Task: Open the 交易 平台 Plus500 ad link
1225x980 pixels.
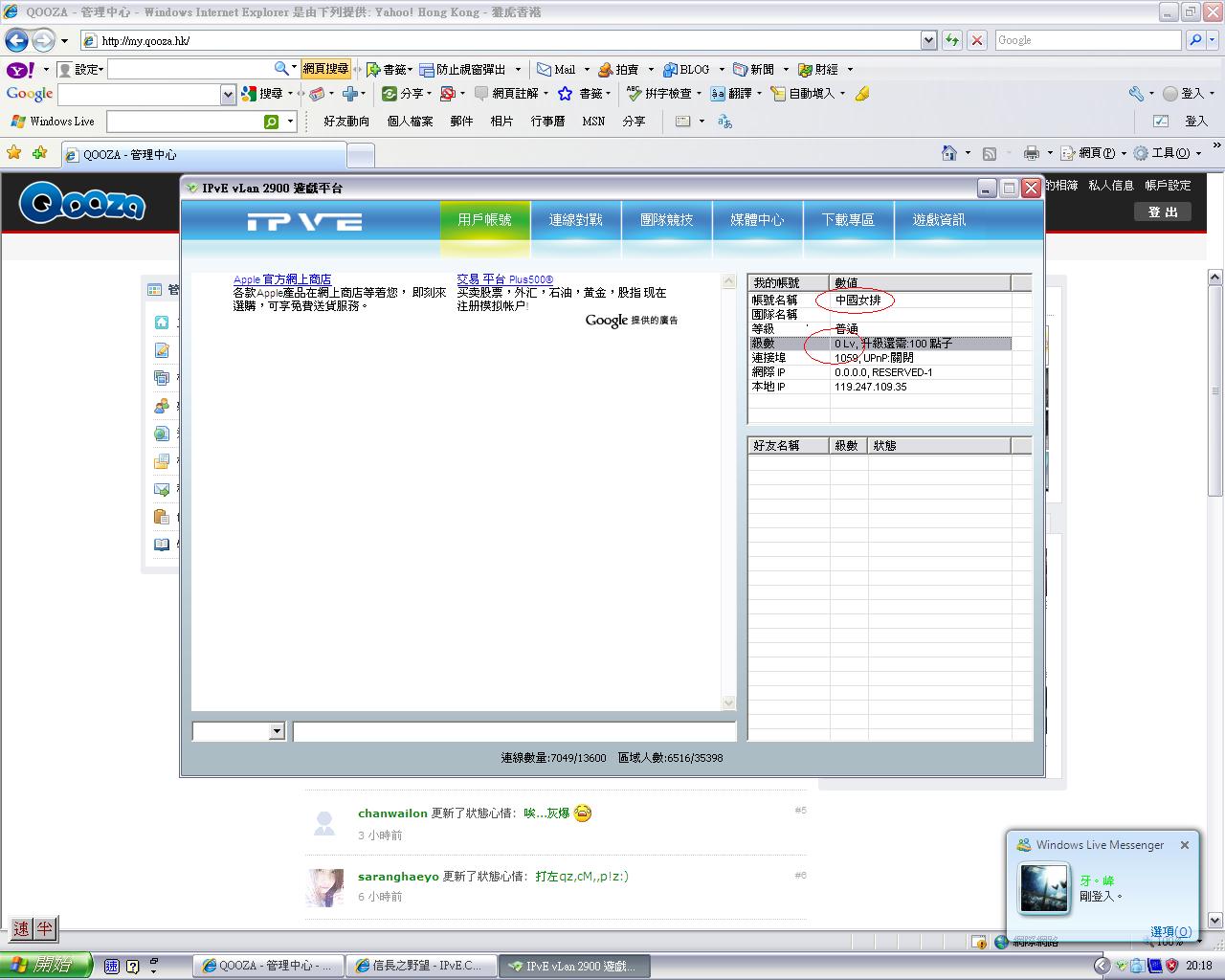Action: pyautogui.click(x=504, y=279)
